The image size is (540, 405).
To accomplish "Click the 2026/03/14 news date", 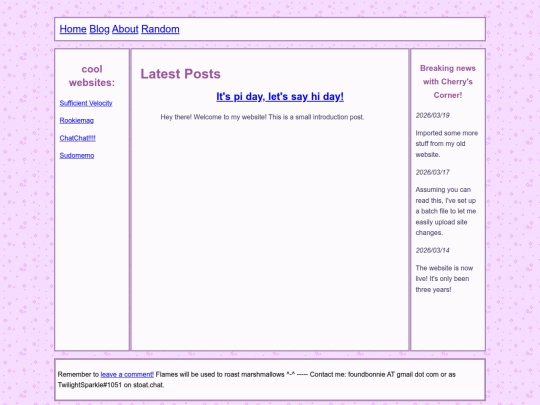I will 433,250.
